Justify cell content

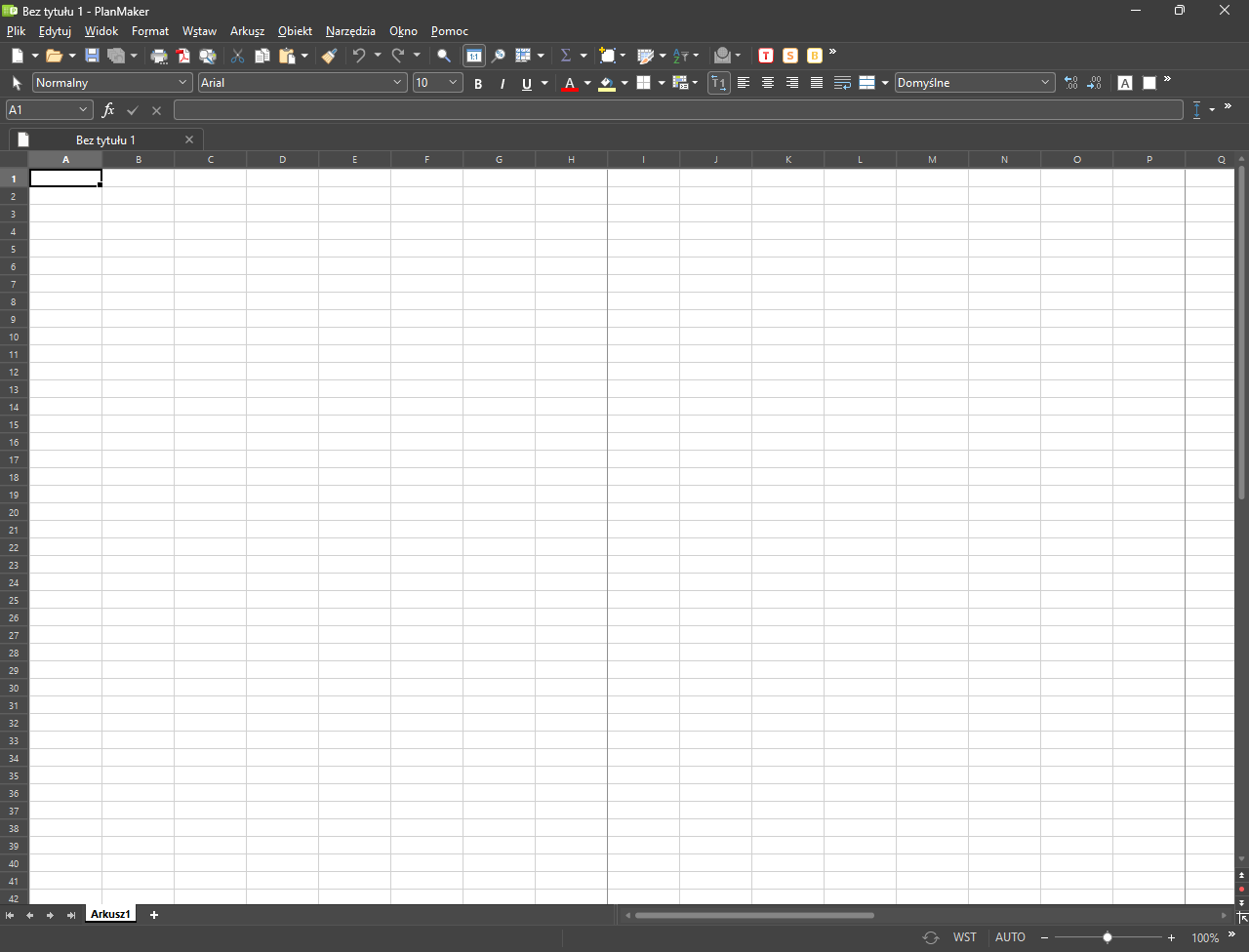(x=817, y=83)
